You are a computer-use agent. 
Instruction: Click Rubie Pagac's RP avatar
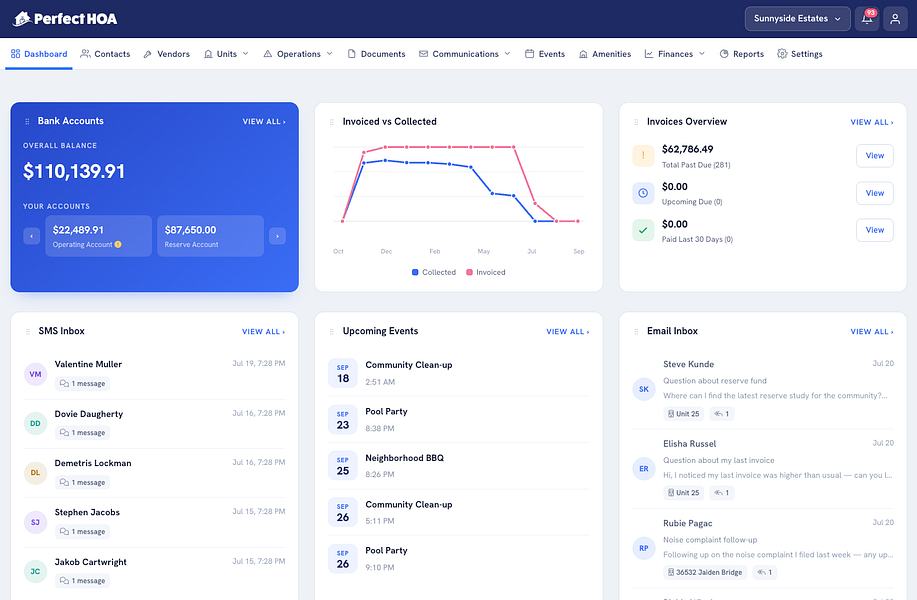[644, 548]
